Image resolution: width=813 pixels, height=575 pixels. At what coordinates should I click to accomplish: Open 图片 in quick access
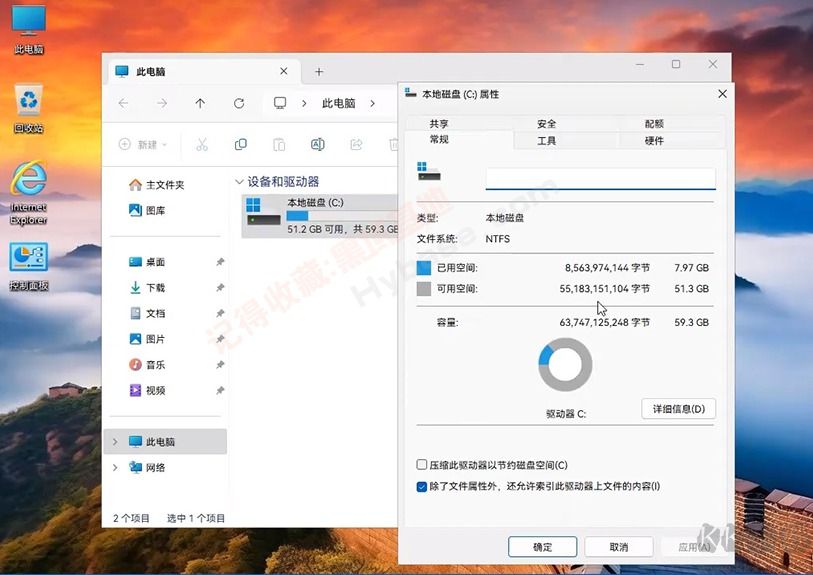147,339
